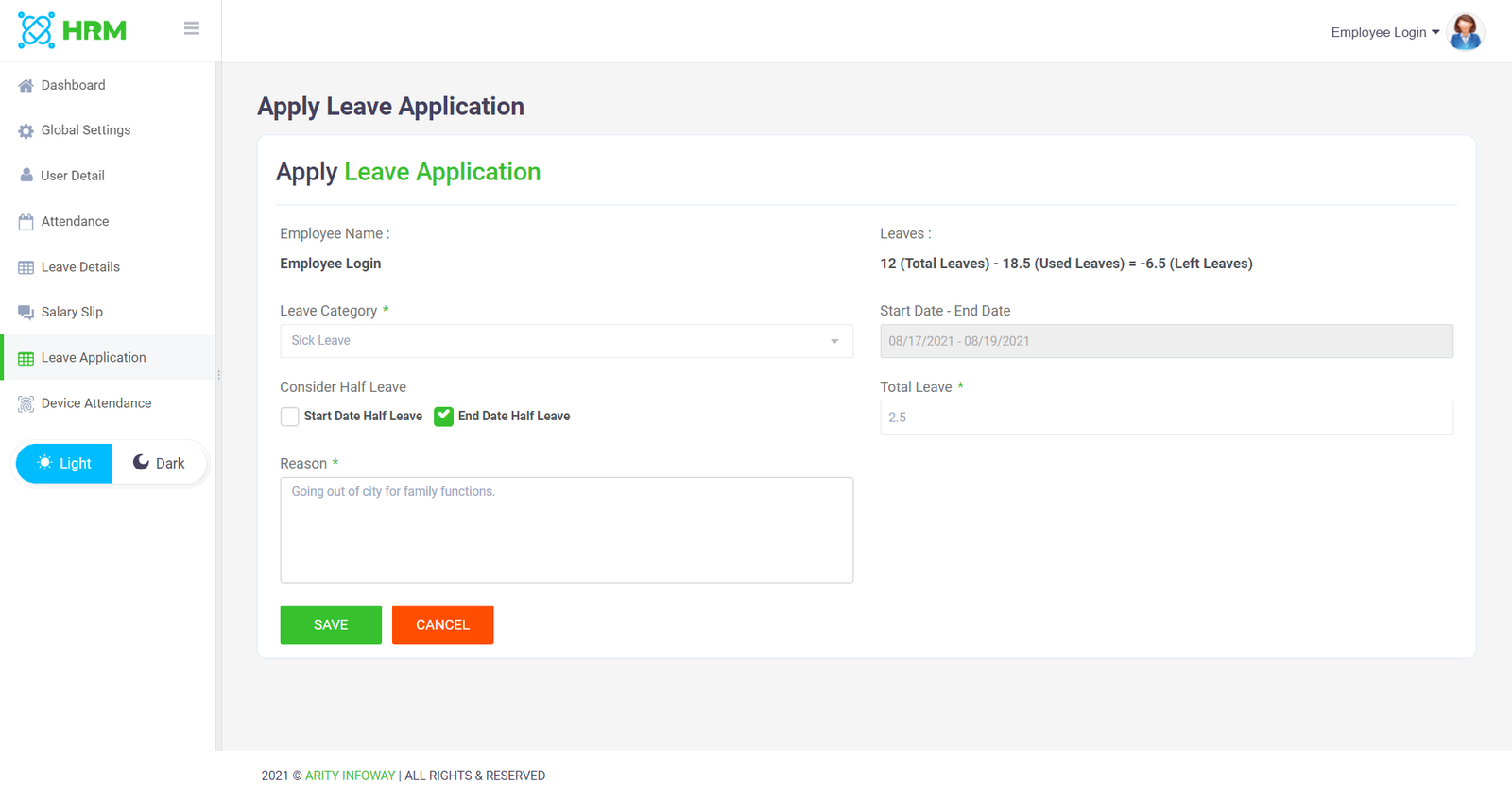Click the Global Settings gear icon
Image resolution: width=1512 pixels, height=802 pixels.
(x=26, y=131)
